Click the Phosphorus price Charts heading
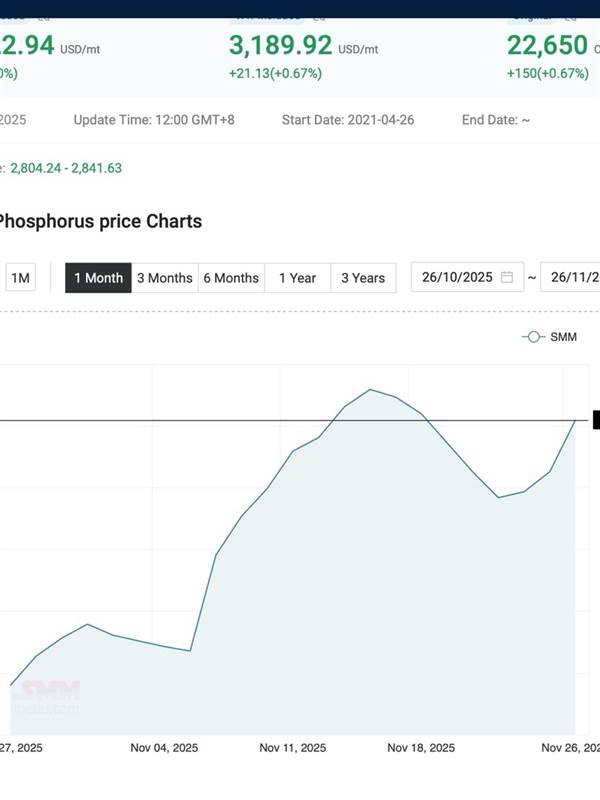The height and width of the screenshot is (800, 600). pos(100,221)
